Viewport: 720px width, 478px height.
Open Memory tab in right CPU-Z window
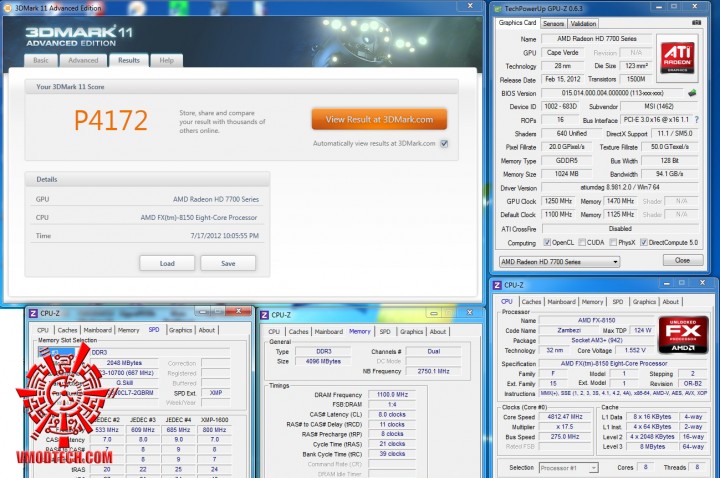point(592,302)
